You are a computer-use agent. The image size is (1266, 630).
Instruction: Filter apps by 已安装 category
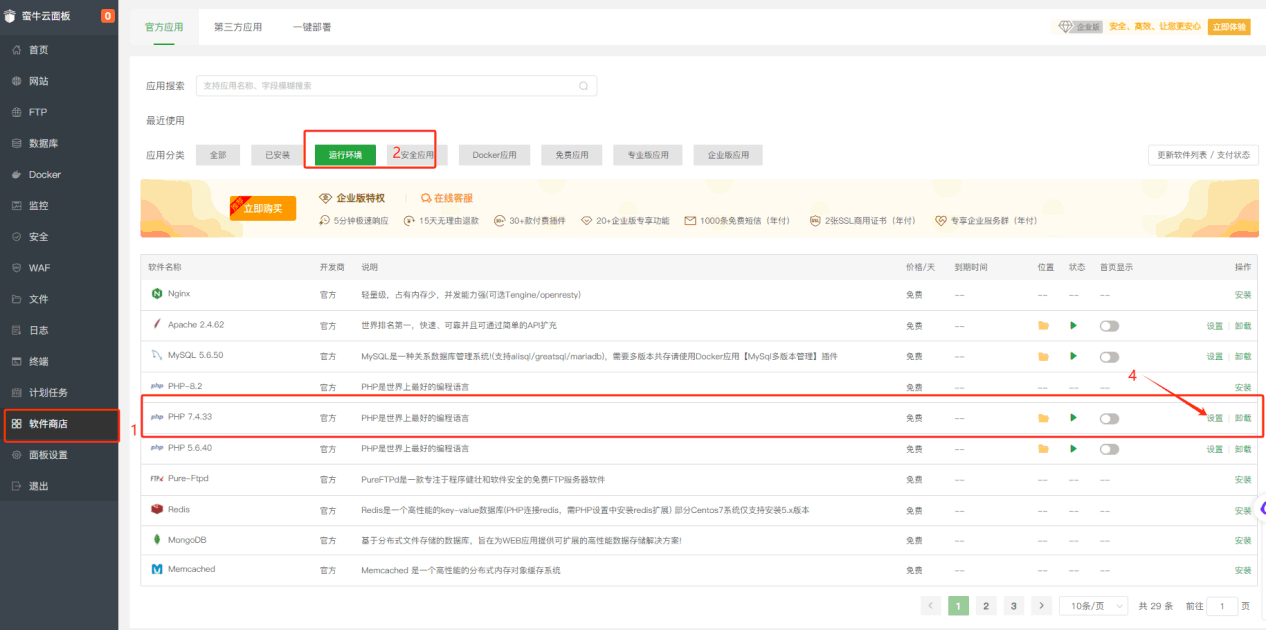(277, 155)
